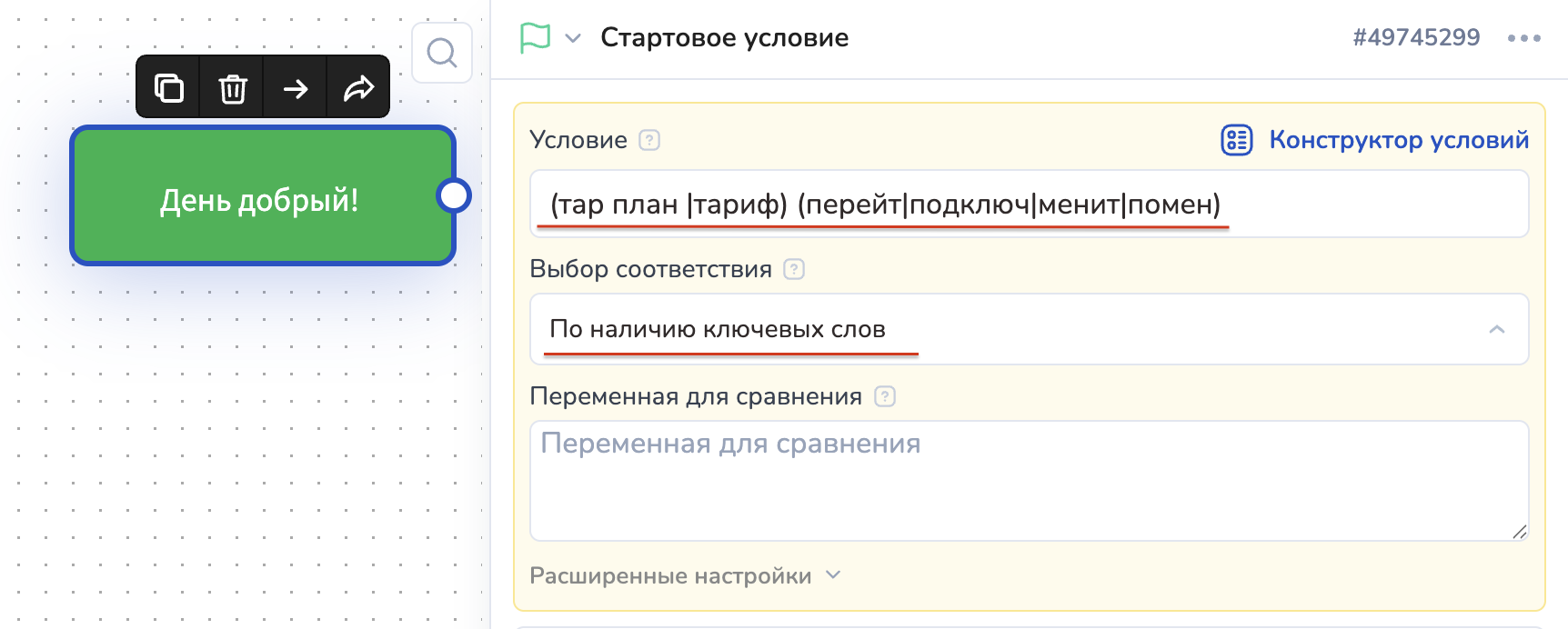Click the duplicate block icon in toolbar
This screenshot has width=1568, height=629.
[x=169, y=88]
